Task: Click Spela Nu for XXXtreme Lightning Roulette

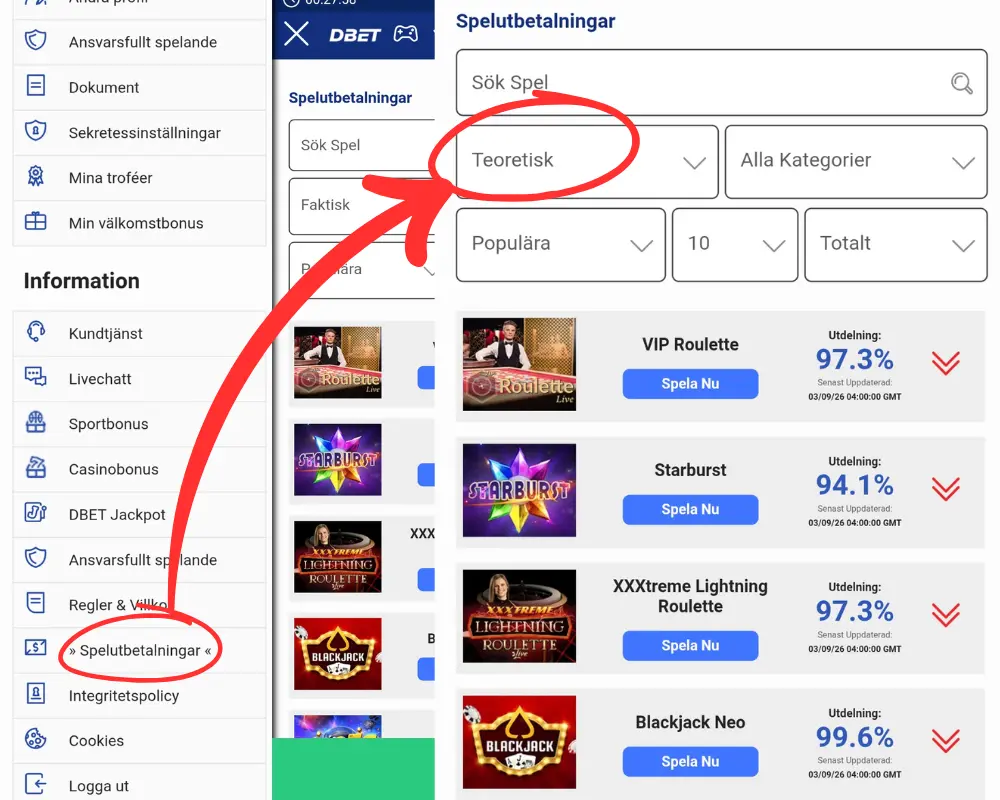Action: pyautogui.click(x=690, y=646)
